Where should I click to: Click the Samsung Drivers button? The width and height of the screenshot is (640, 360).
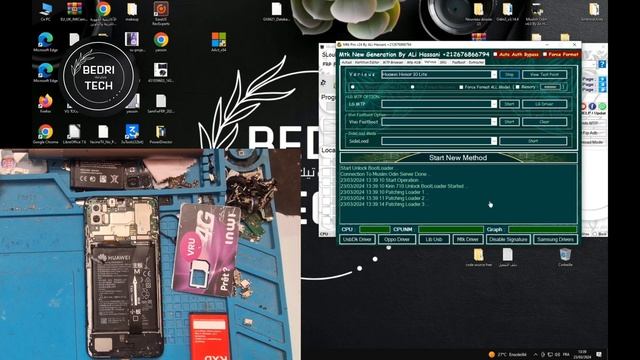coord(555,240)
